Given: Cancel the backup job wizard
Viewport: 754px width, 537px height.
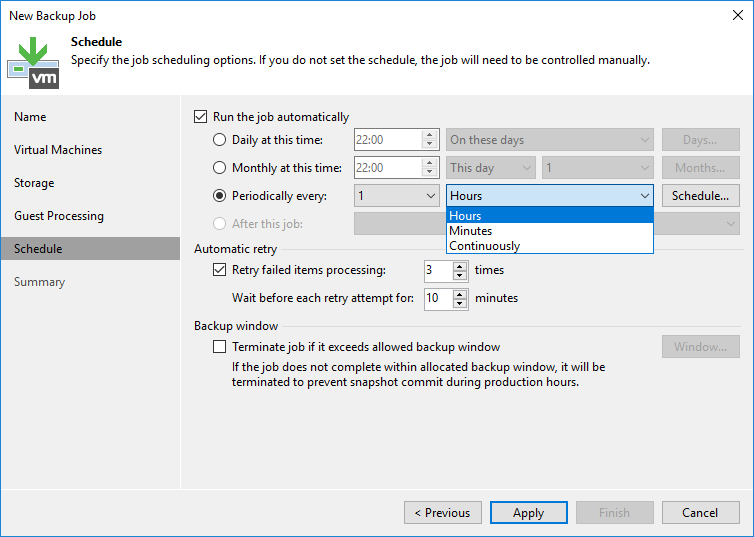Looking at the screenshot, I should pyautogui.click(x=700, y=513).
